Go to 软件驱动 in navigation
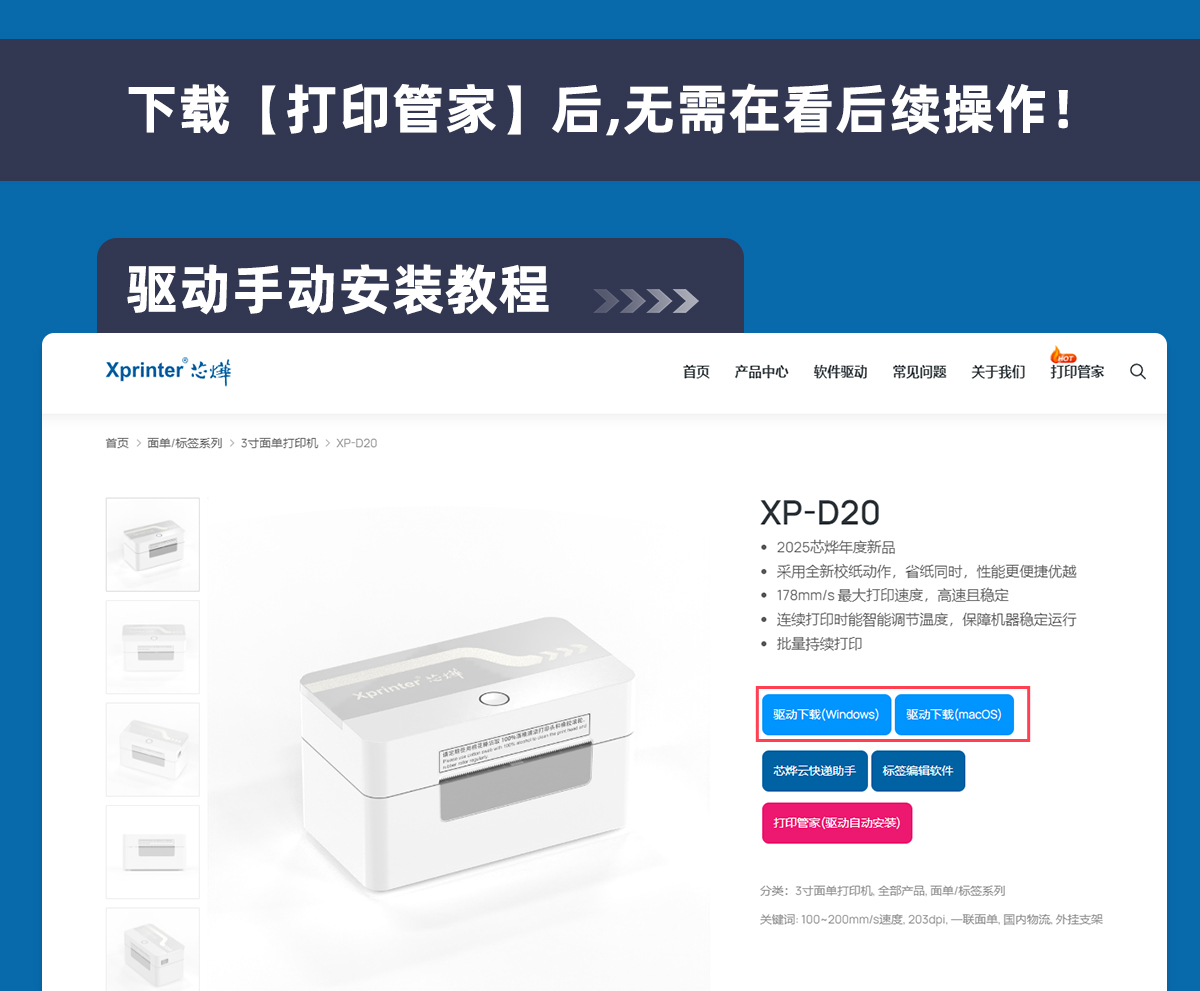The height and width of the screenshot is (991, 1200). [x=840, y=372]
